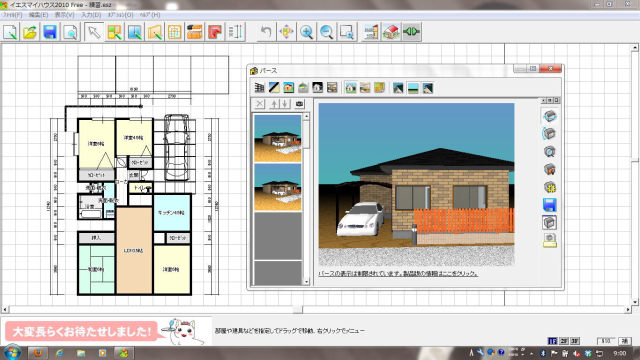640x360 pixels.
Task: Move thumbnail down with arrow button
Action: tap(285, 104)
